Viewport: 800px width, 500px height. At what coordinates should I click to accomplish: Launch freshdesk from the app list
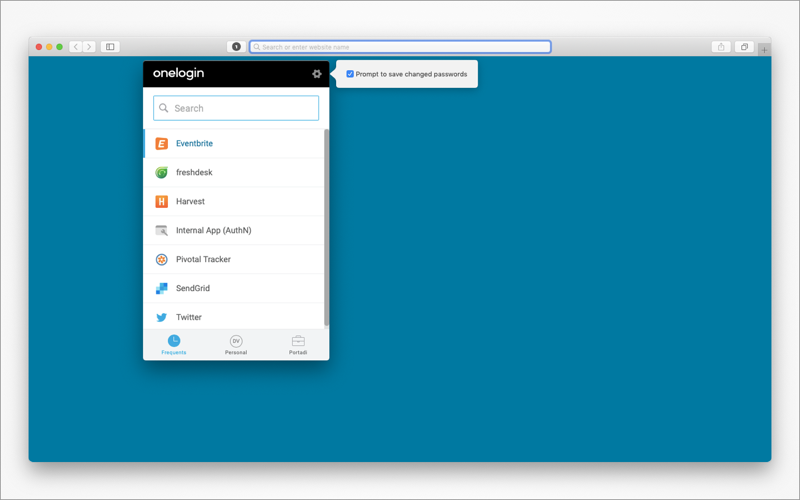coord(234,172)
